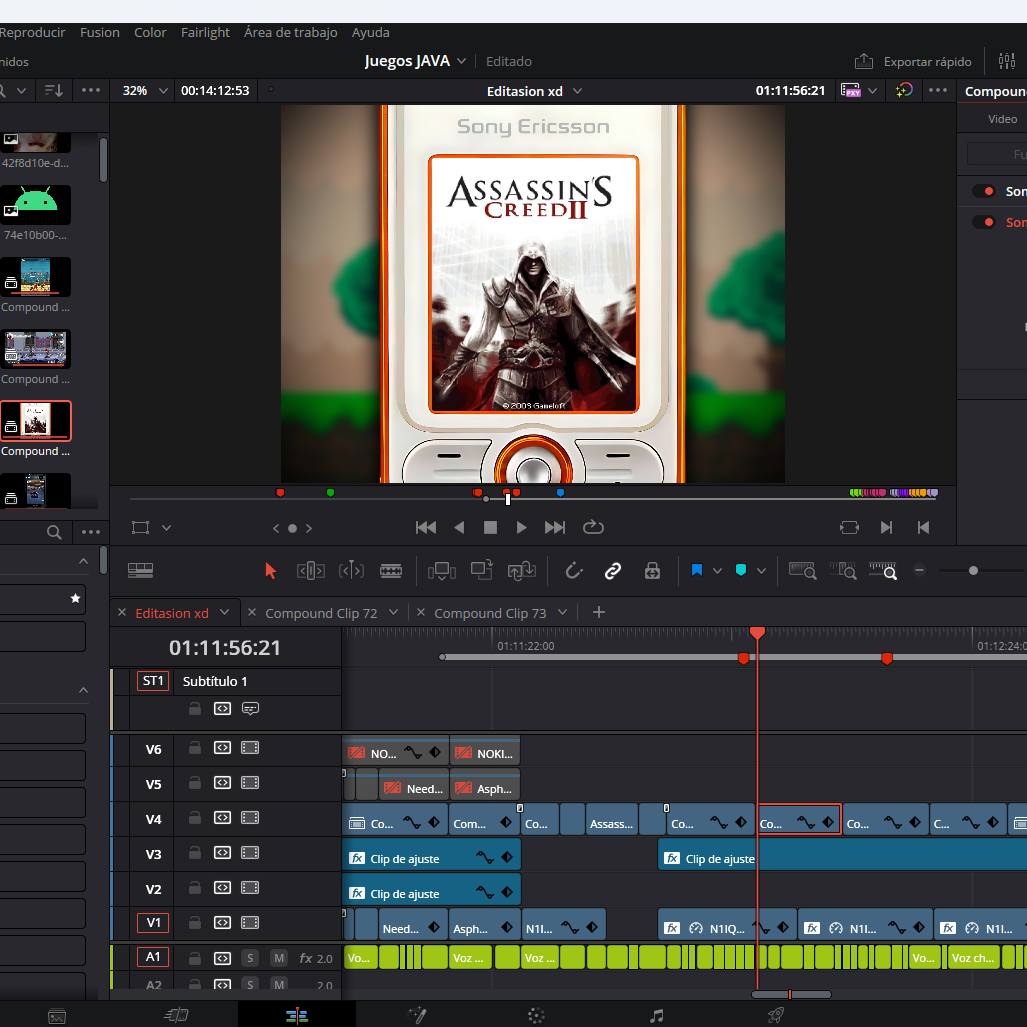
Task: Toggle timeline Snapping magnet icon
Action: pyautogui.click(x=574, y=571)
